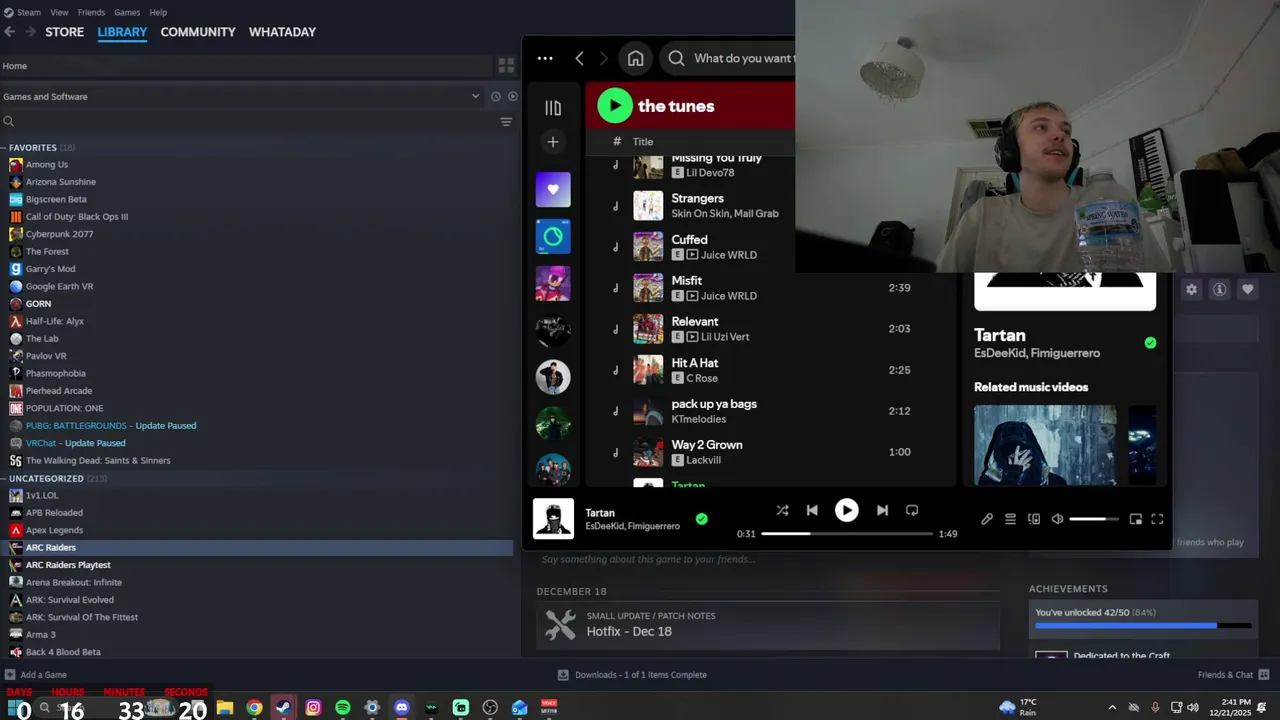Open the Games menu in Steam
Image resolution: width=1280 pixels, height=720 pixels.
click(127, 12)
